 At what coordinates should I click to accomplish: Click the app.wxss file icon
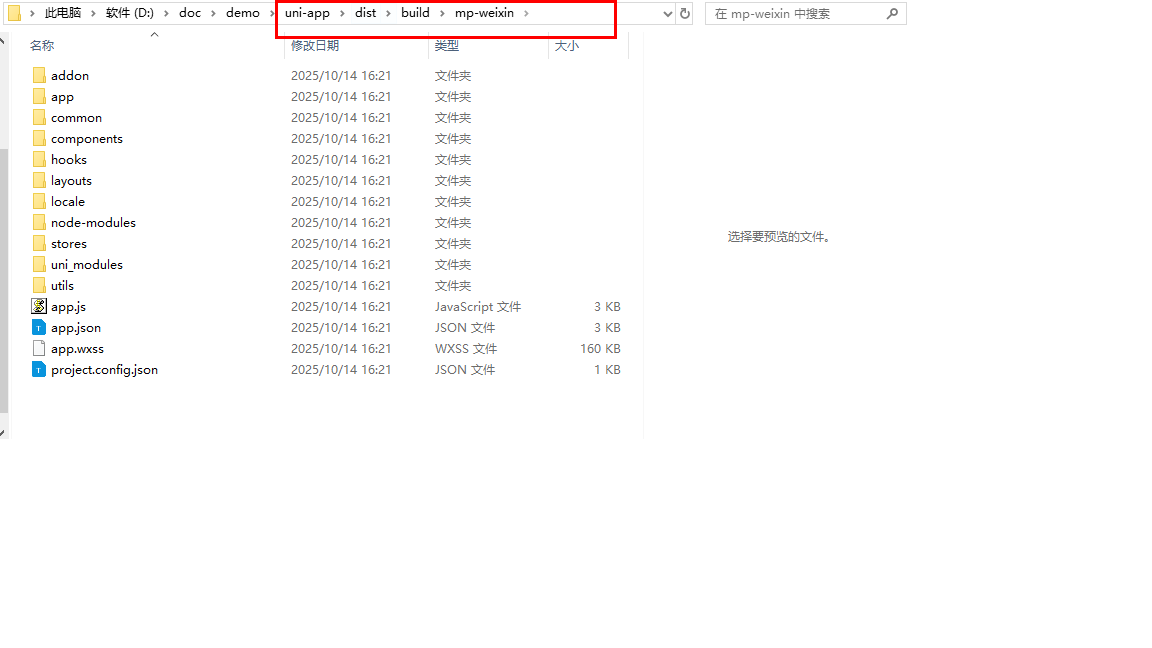point(39,349)
